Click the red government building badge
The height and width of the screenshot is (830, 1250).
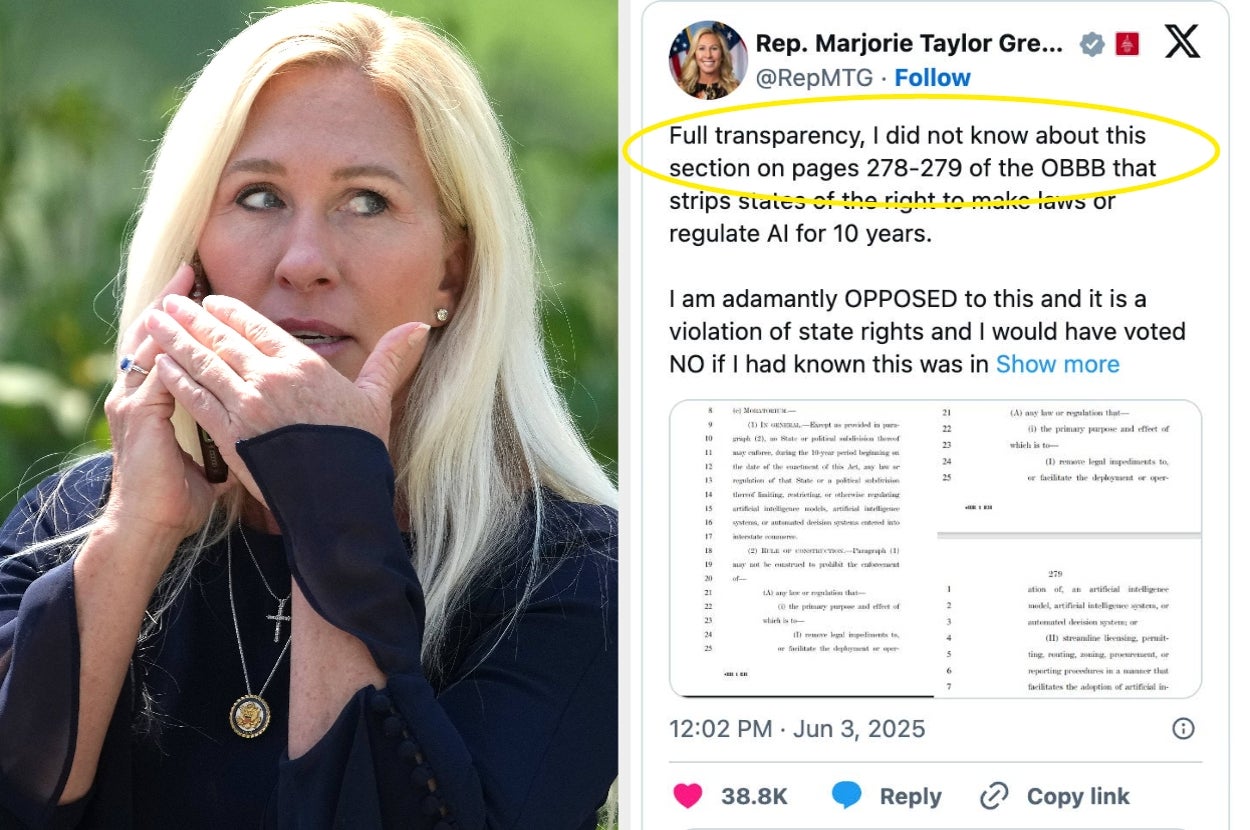pos(1127,43)
